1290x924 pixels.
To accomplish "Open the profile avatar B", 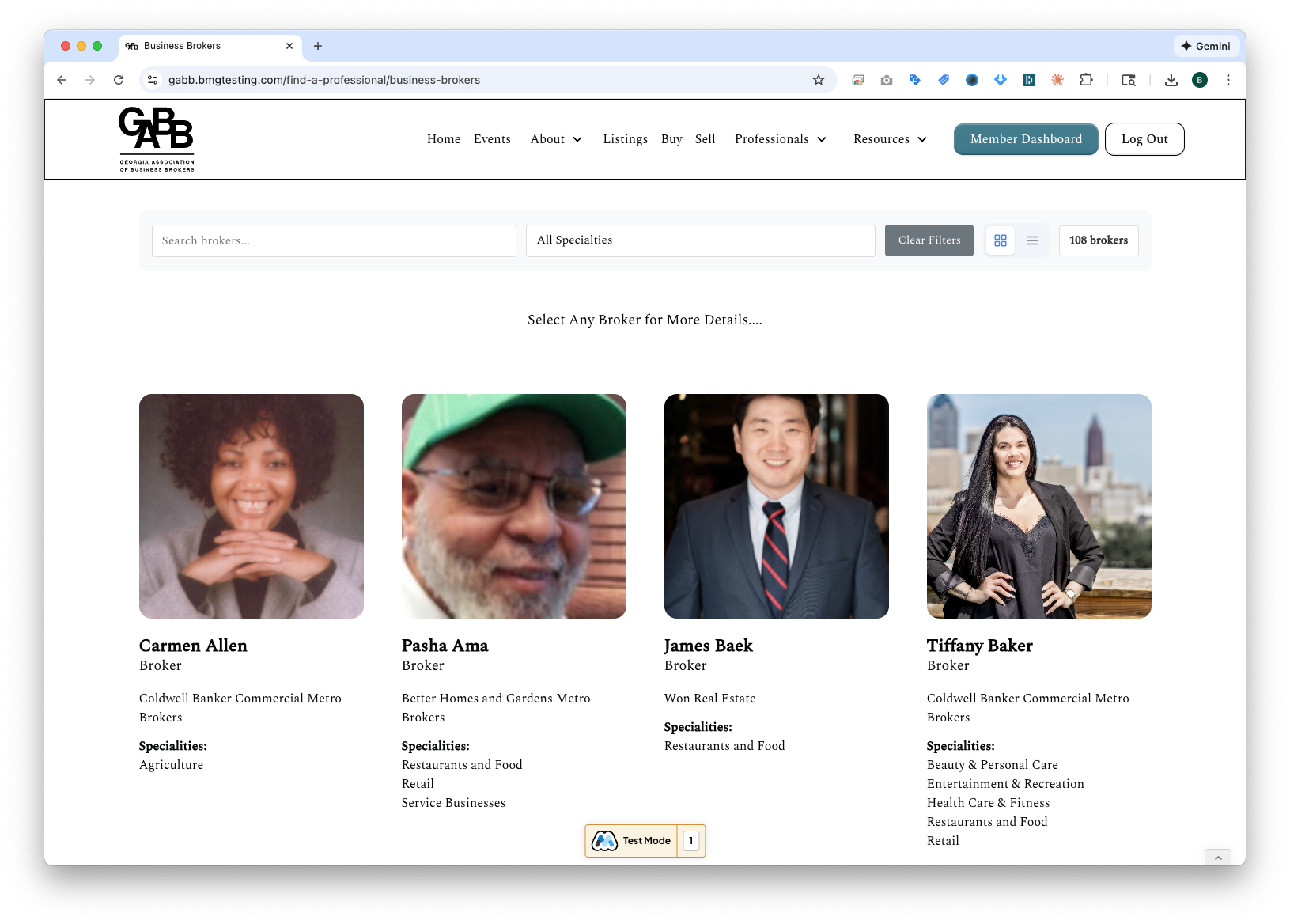I will (x=1200, y=80).
